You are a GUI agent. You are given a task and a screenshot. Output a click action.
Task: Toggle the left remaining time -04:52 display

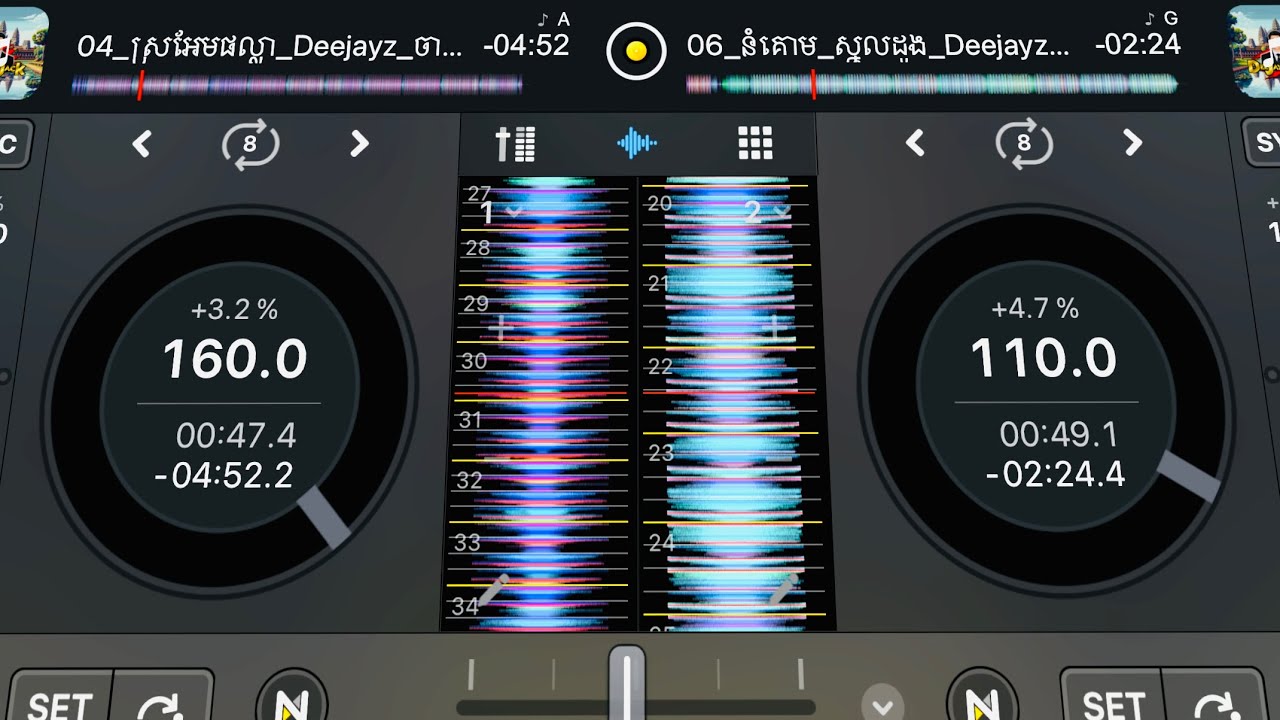tap(526, 45)
